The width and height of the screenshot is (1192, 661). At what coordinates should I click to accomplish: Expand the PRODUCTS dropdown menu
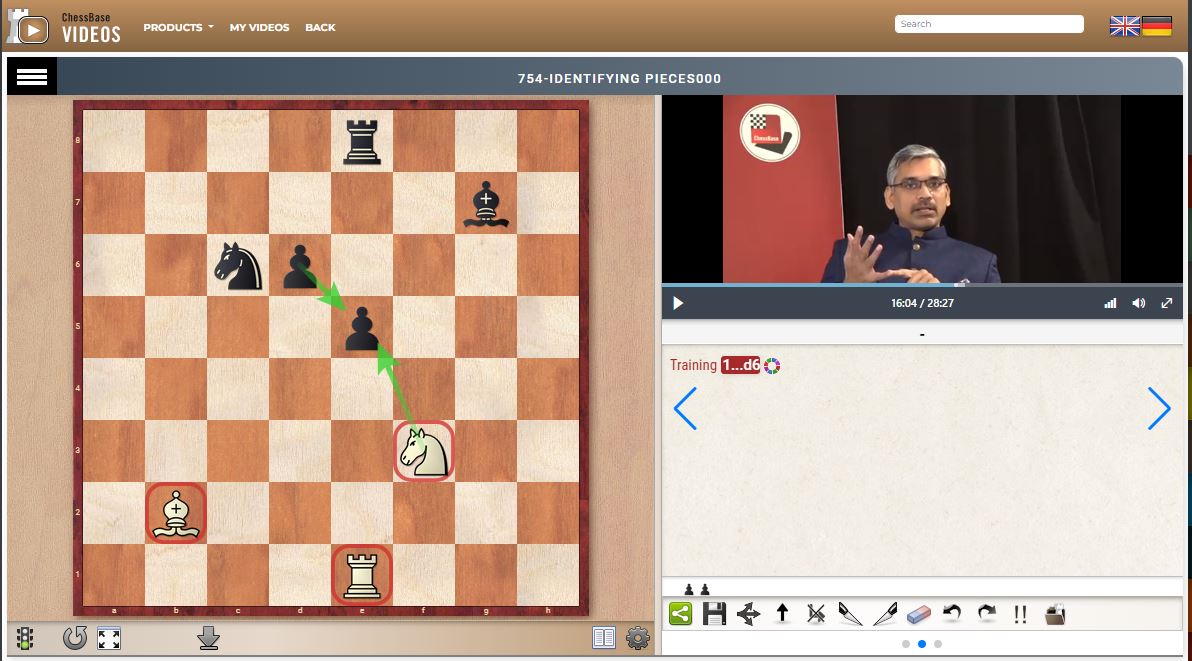[178, 27]
